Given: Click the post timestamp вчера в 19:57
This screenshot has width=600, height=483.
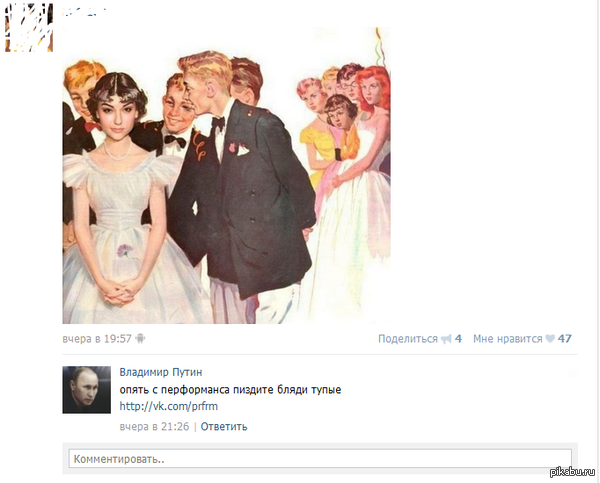Looking at the screenshot, I should [97, 339].
